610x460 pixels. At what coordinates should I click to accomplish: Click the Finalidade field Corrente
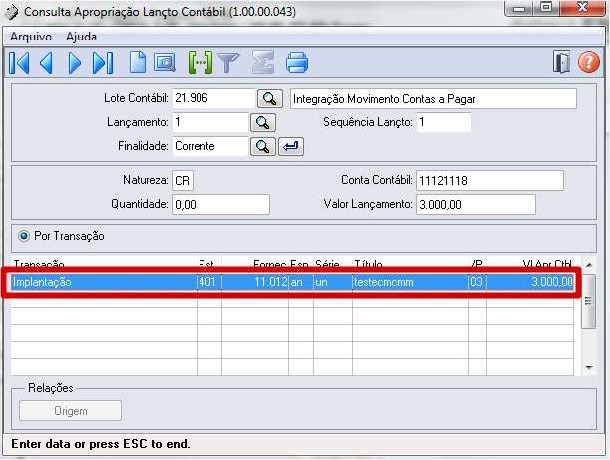point(210,146)
